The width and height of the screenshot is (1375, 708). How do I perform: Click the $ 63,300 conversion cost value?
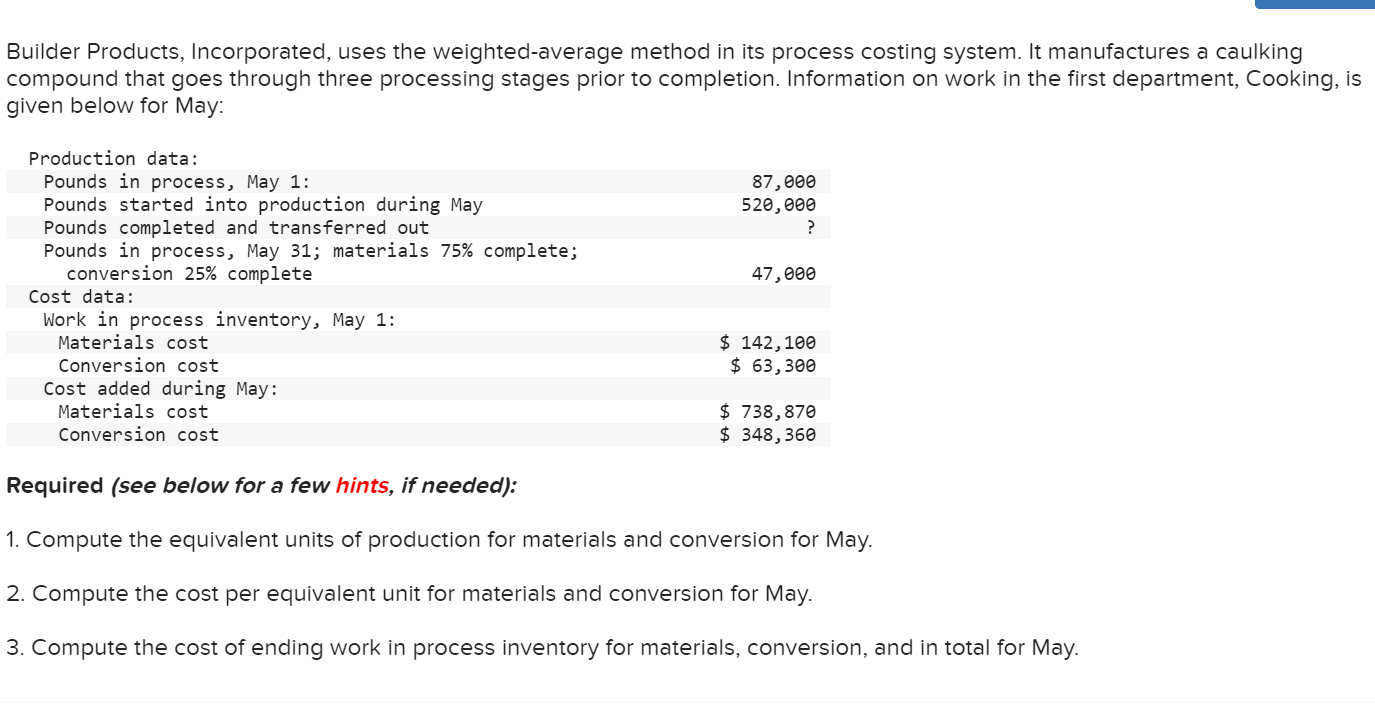[x=773, y=366]
